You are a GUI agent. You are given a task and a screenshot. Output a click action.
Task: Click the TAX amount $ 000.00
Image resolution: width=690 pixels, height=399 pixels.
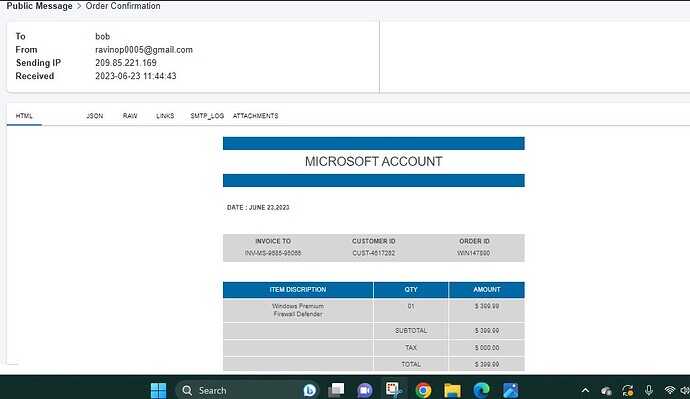coord(487,348)
